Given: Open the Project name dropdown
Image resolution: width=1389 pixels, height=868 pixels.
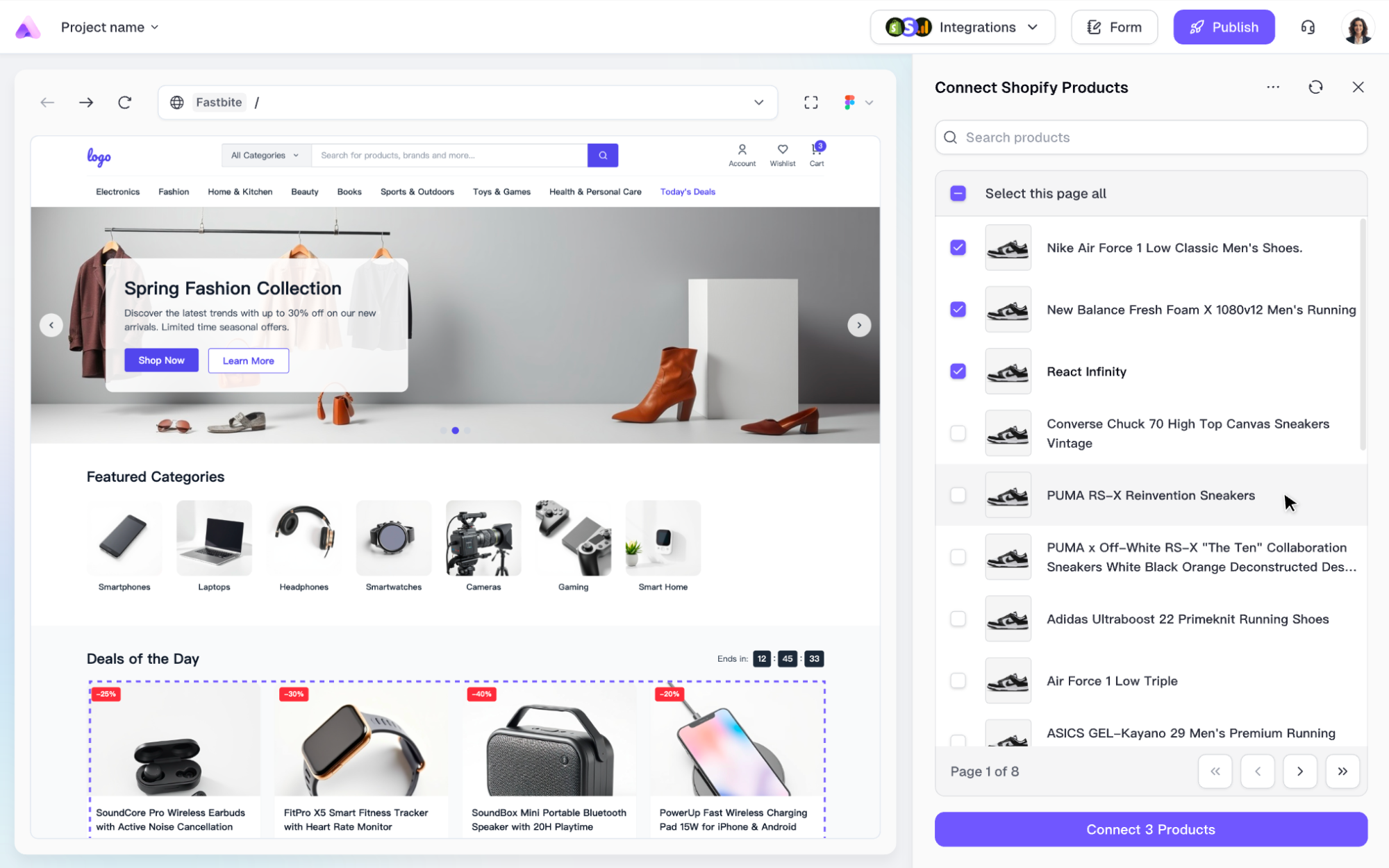Looking at the screenshot, I should 110,27.
